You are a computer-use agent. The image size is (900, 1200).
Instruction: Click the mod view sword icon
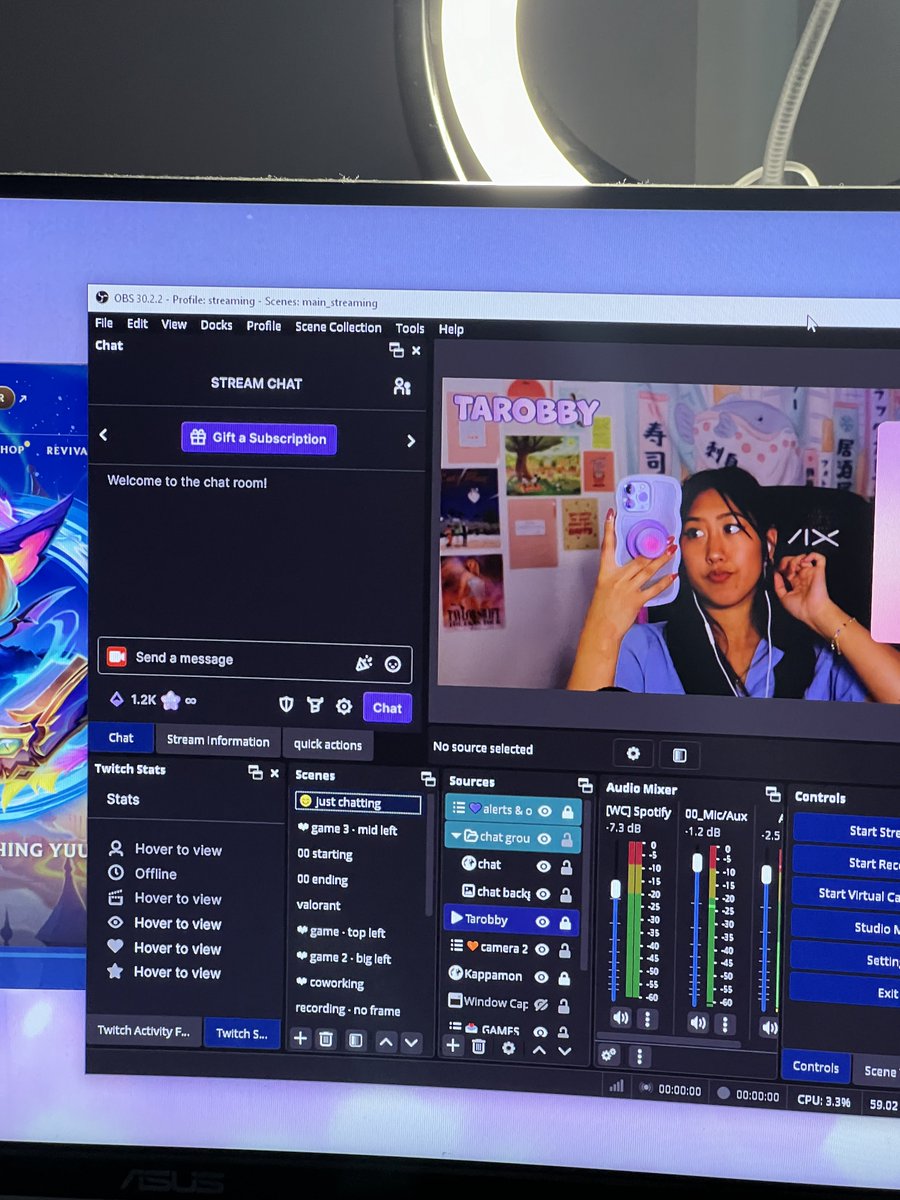point(315,706)
